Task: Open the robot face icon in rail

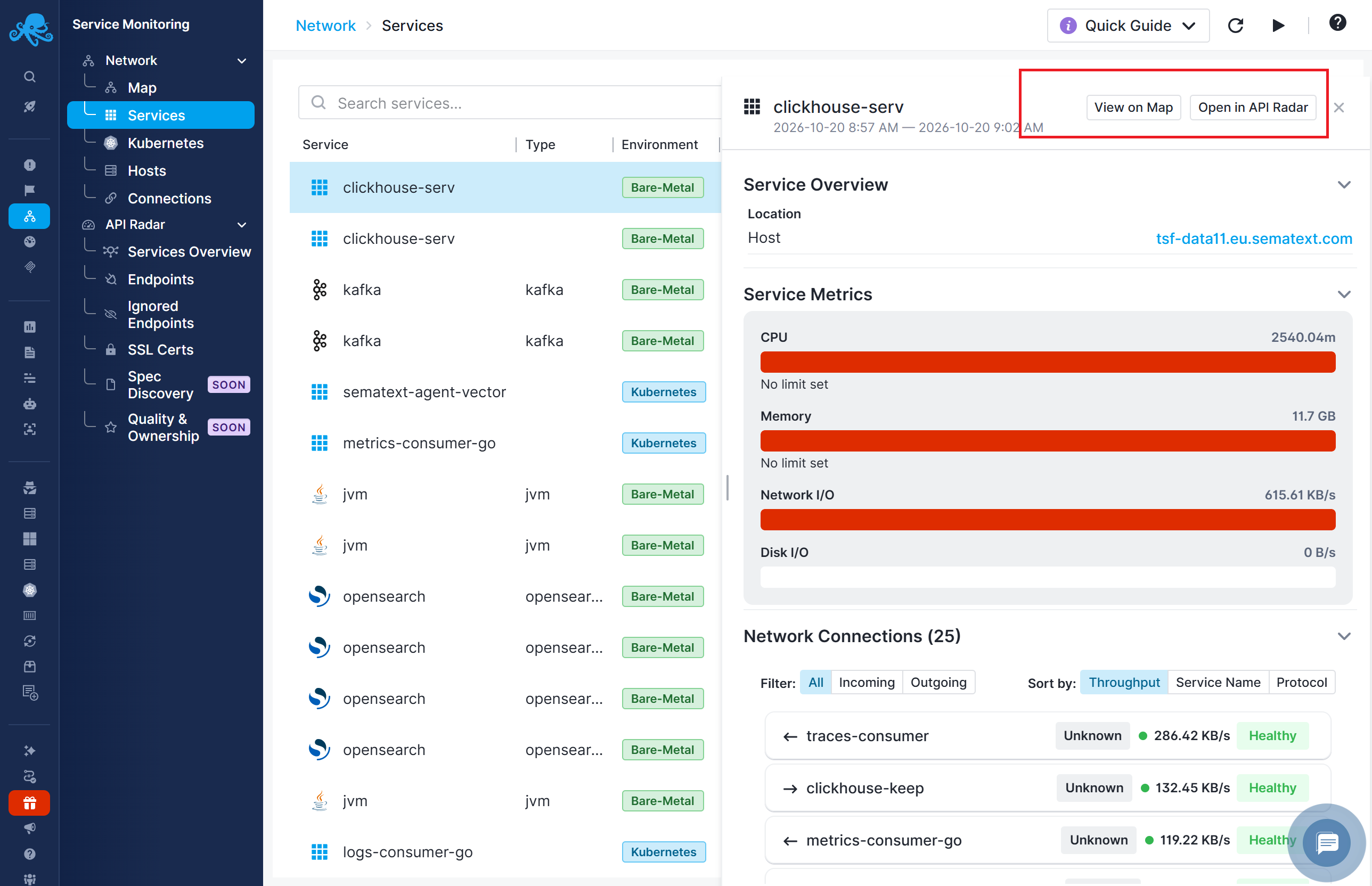Action: coord(29,403)
